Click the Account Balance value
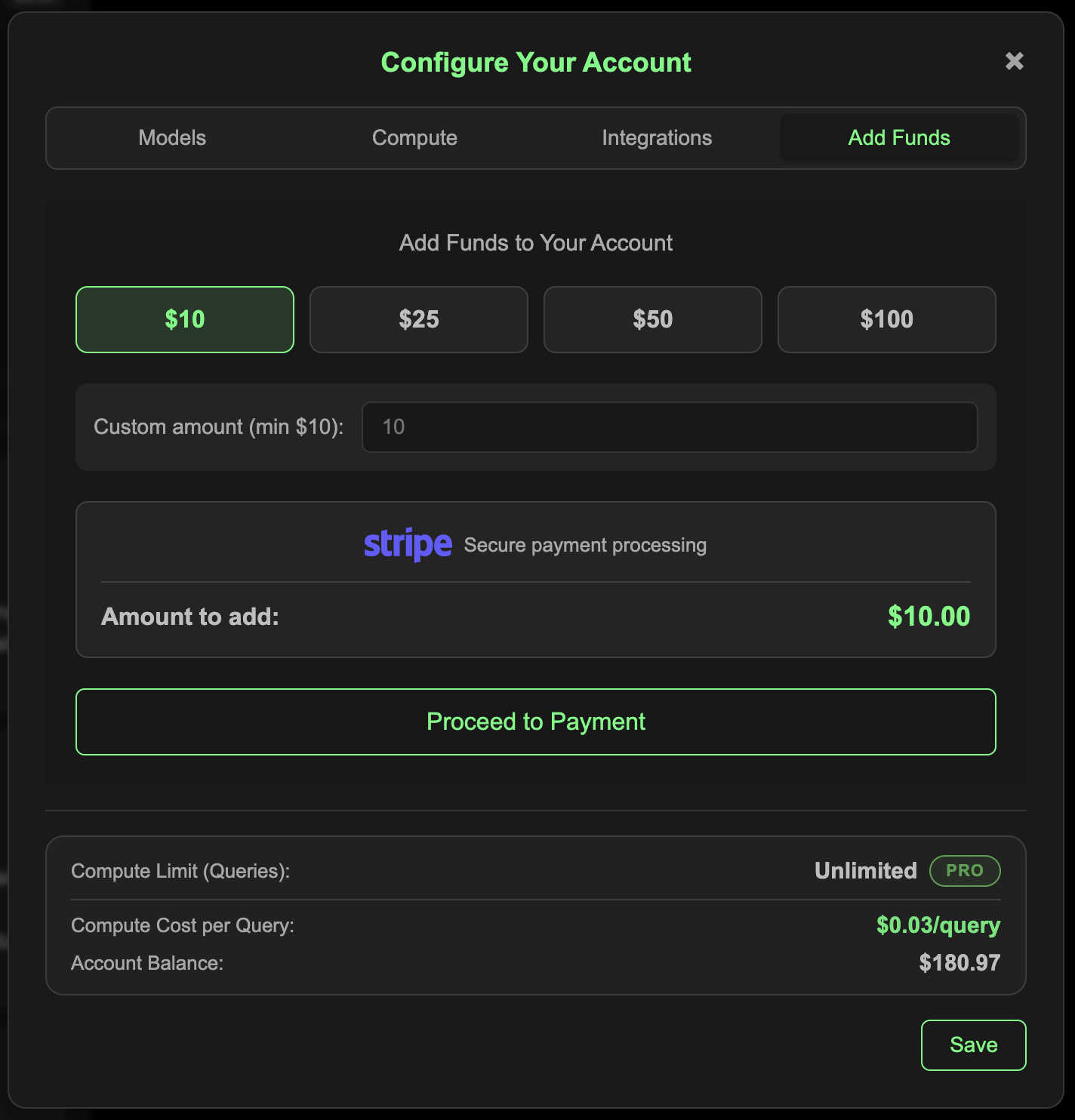This screenshot has height=1120, width=1075. click(959, 963)
